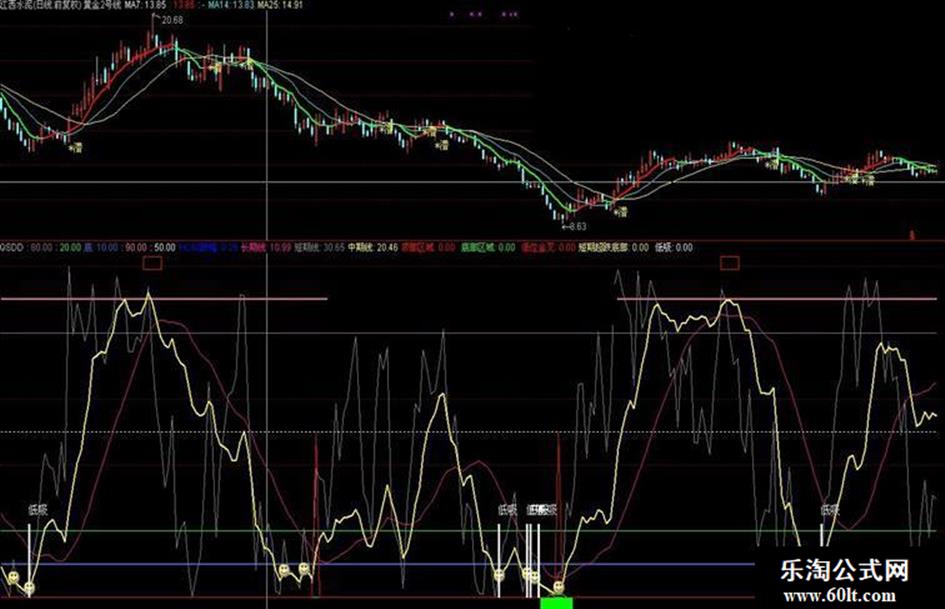Click the green bar at the chart bottom

click(556, 603)
